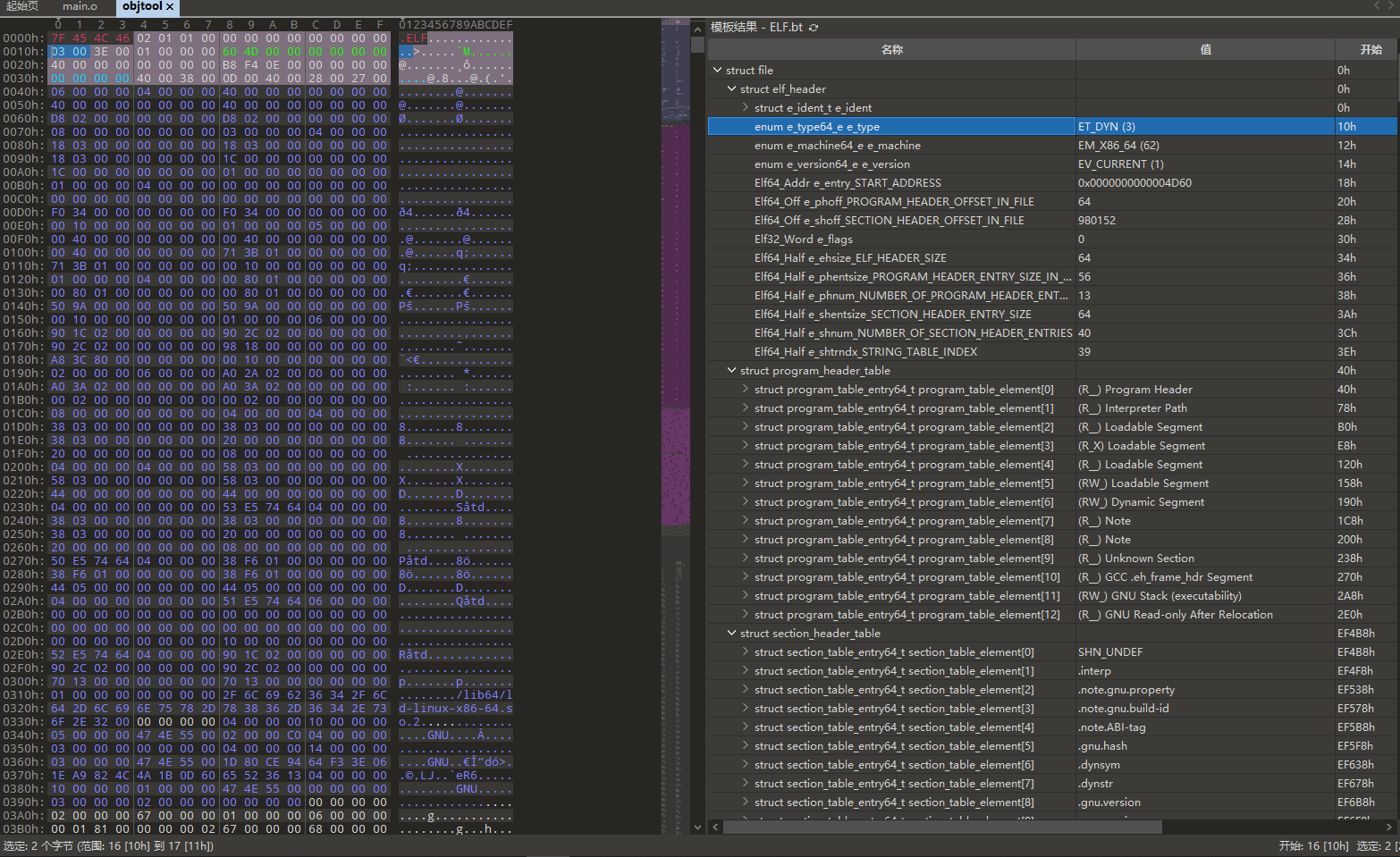Expand section_table_element[8] .gnu.version entry

pyautogui.click(x=746, y=802)
